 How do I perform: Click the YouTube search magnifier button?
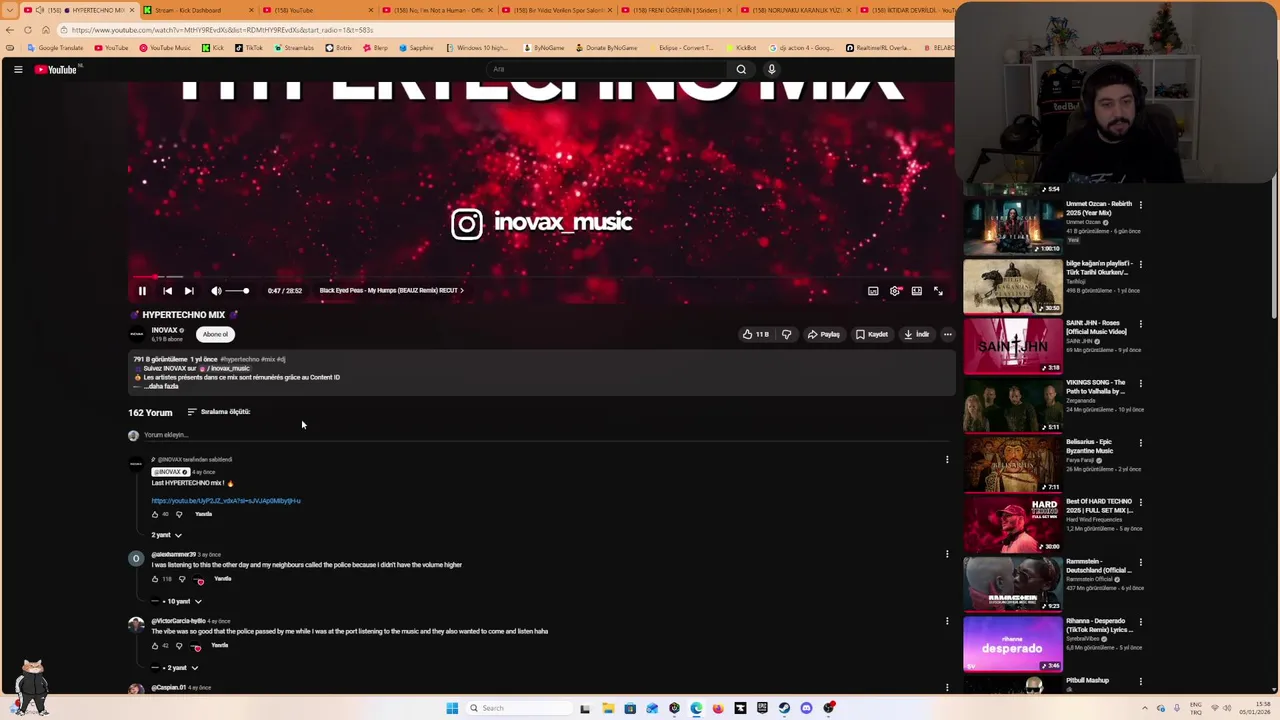(741, 69)
